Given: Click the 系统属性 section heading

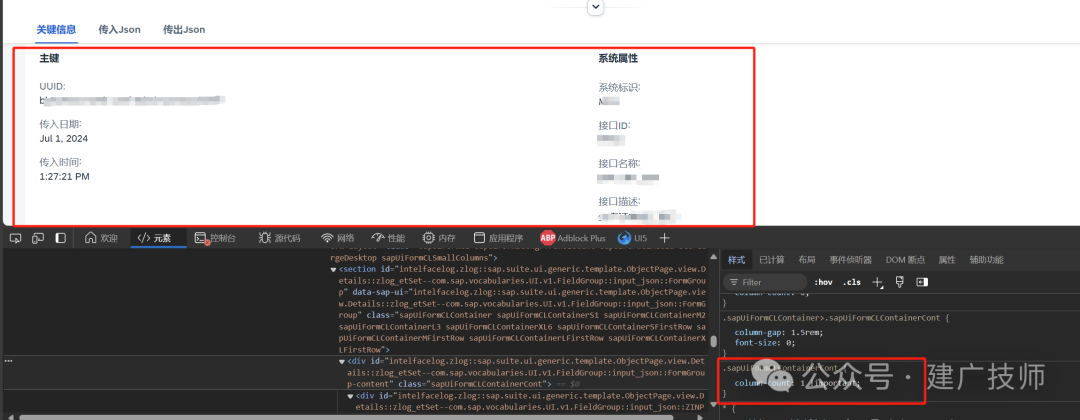Looking at the screenshot, I should coord(618,59).
